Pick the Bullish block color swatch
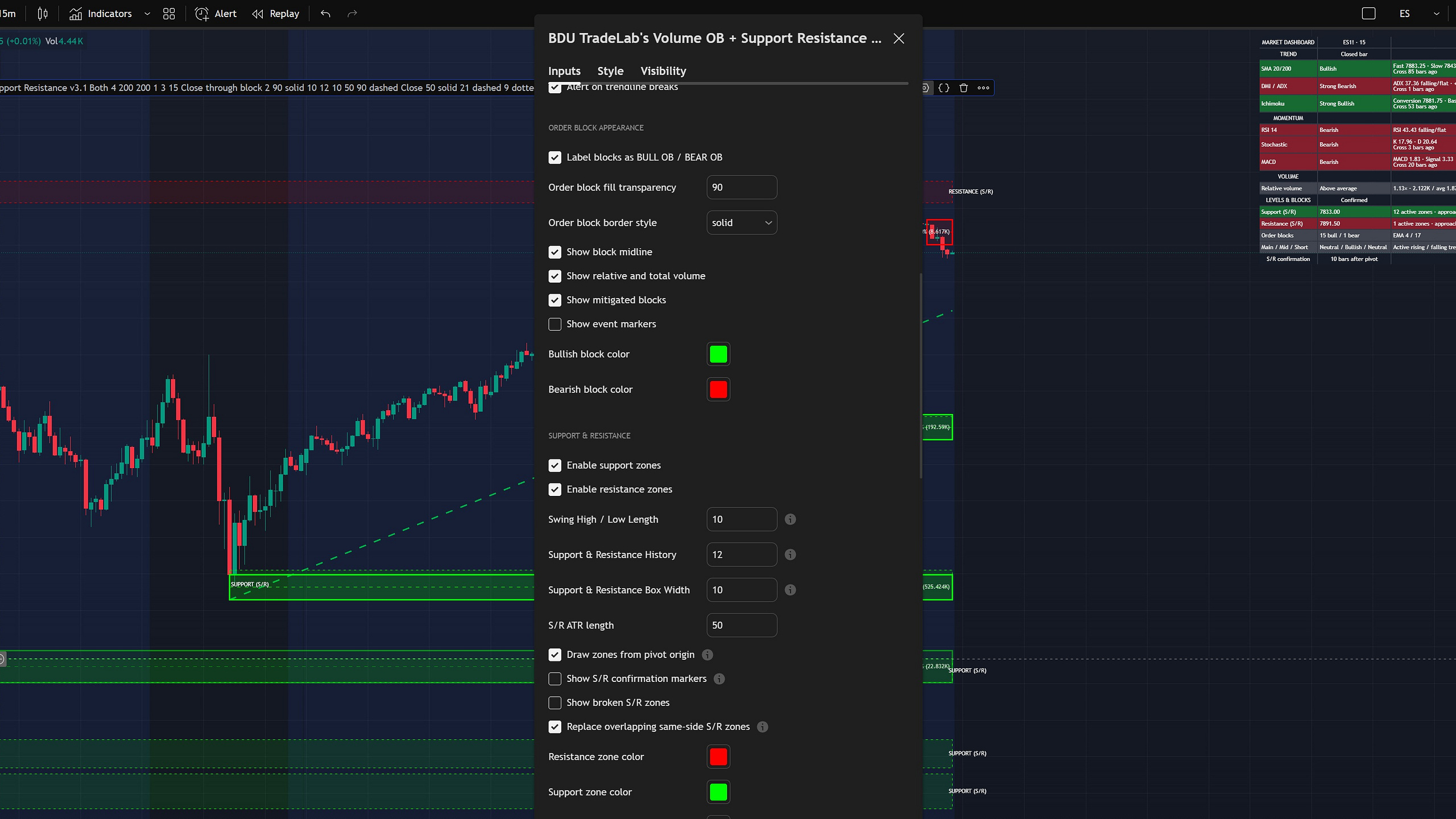Image resolution: width=1456 pixels, height=819 pixels. pos(718,354)
